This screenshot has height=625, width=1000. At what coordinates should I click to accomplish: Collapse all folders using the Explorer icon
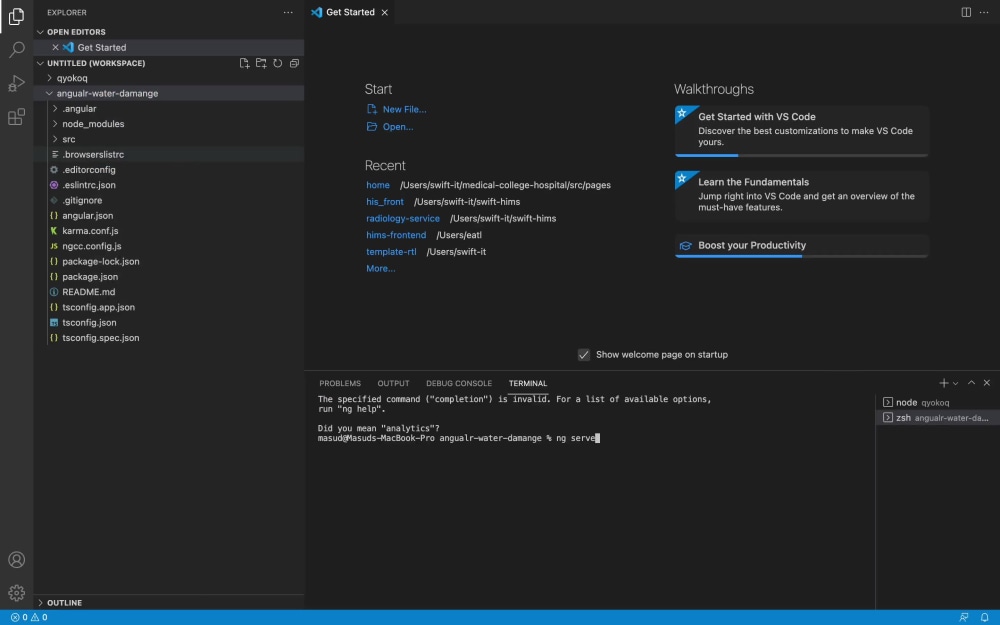pos(293,63)
